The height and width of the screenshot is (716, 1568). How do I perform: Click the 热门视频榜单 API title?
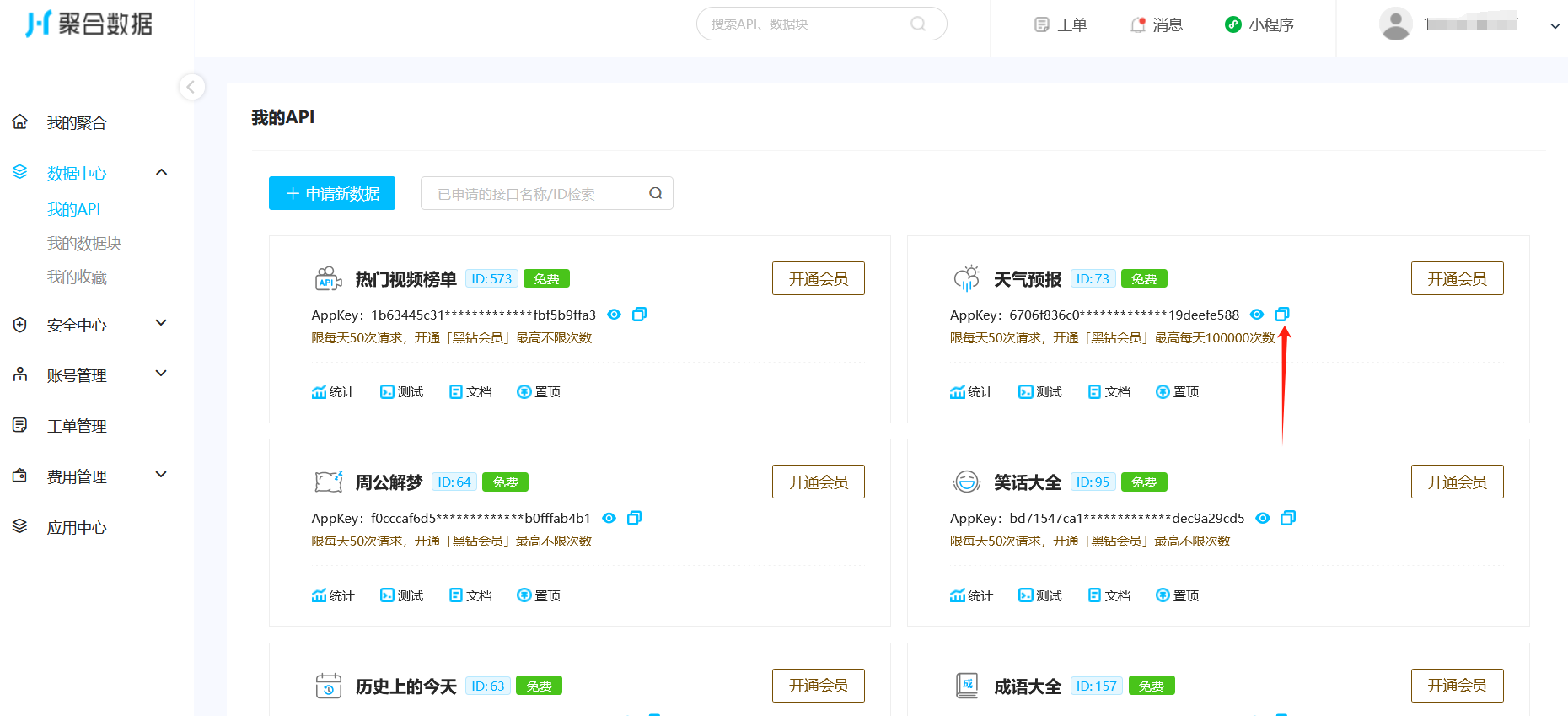pyautogui.click(x=406, y=279)
